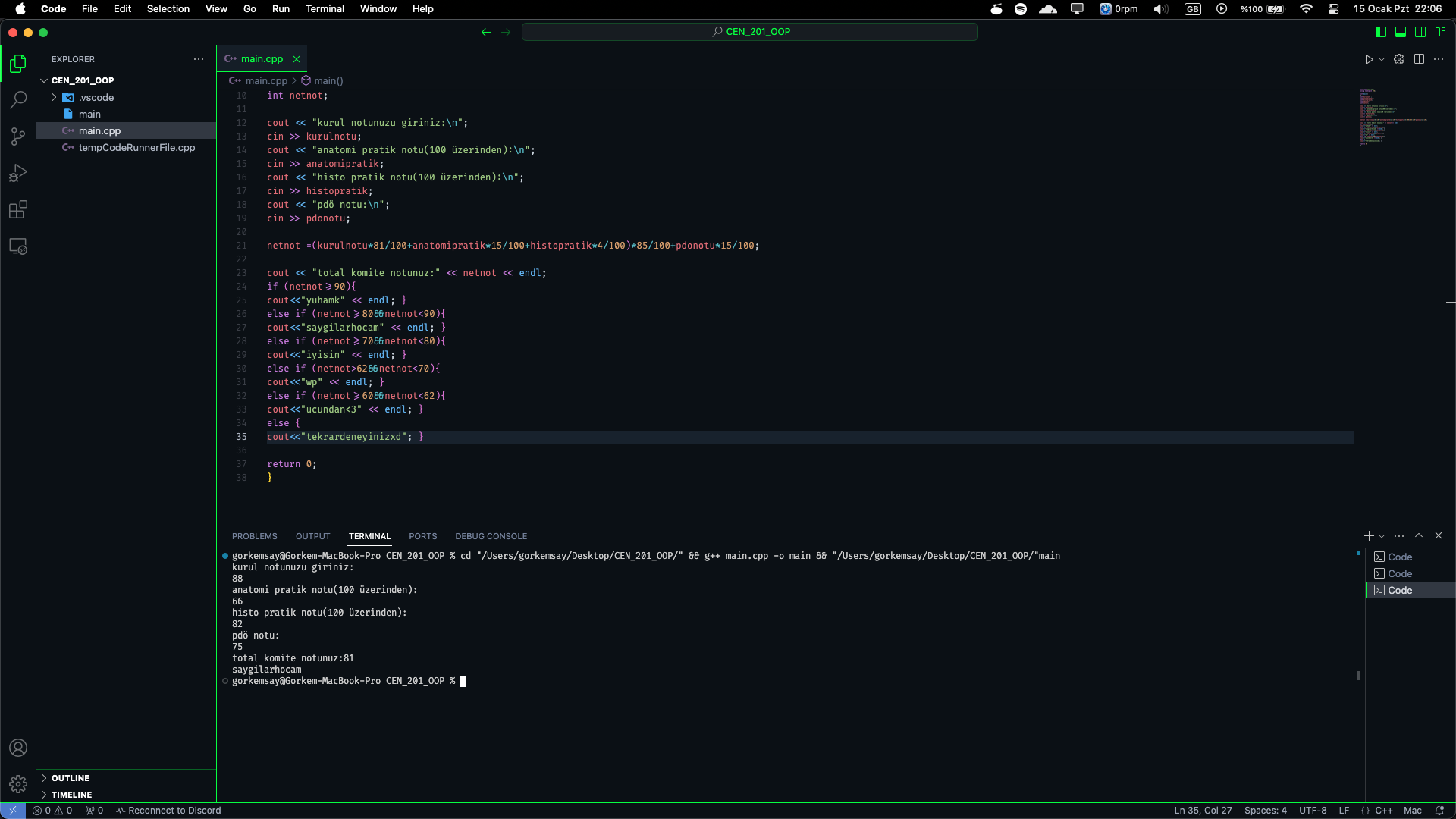Toggle the secondary sidebar layout button
Screen dimensions: 1456x819
(1420, 32)
